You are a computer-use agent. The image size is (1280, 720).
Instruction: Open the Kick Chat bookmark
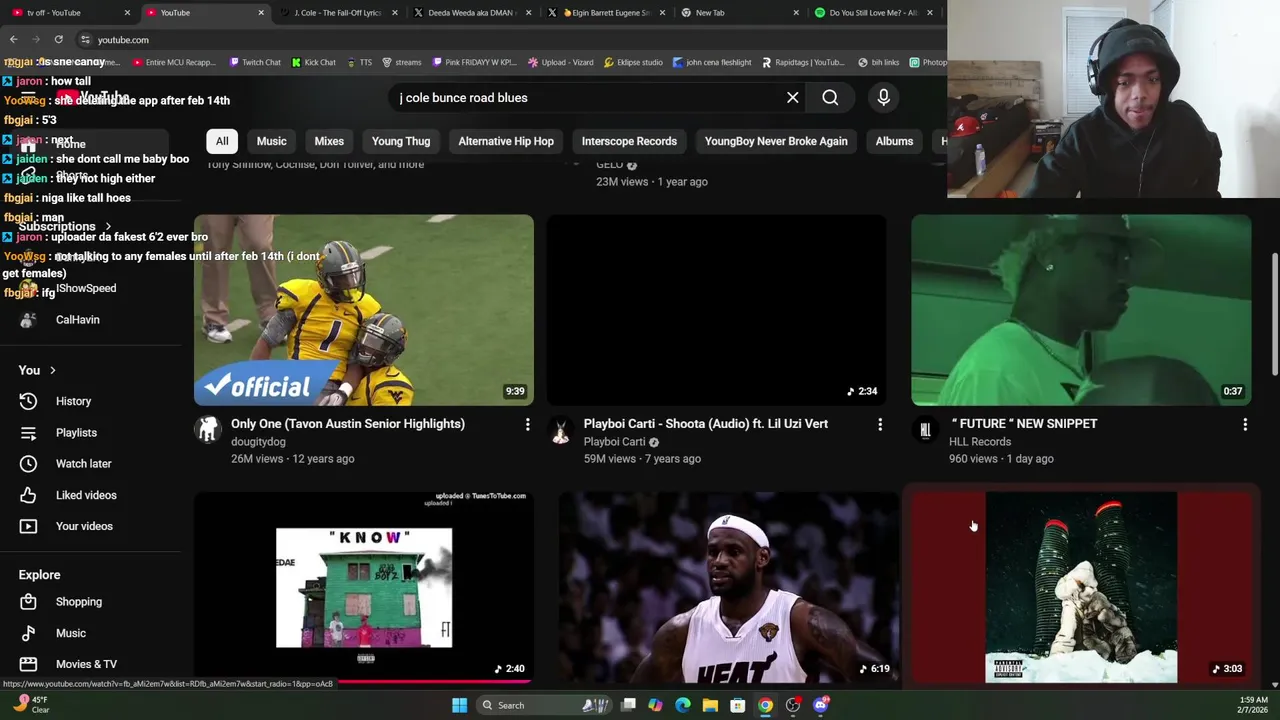314,62
